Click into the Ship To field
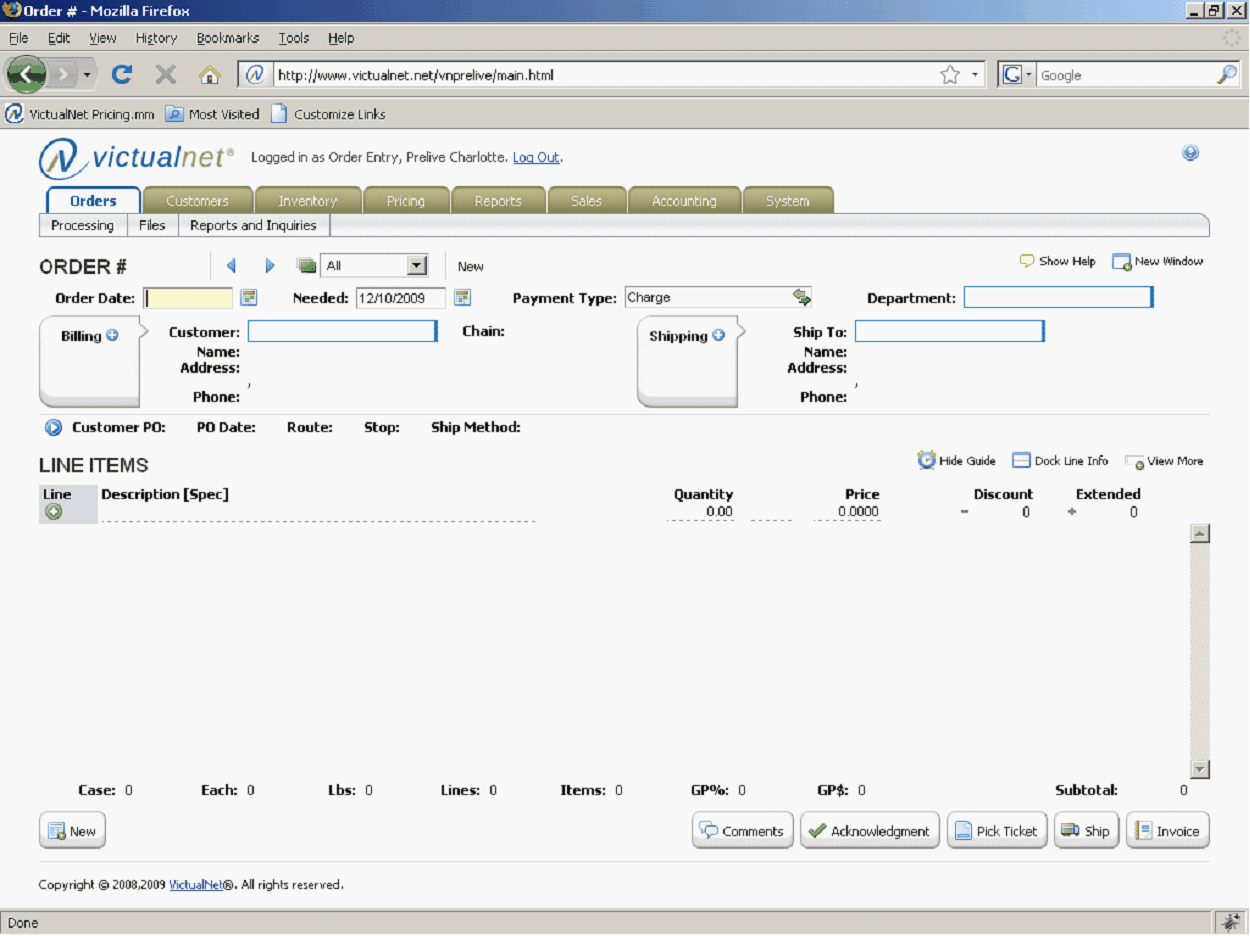Image resolution: width=1250 pixels, height=936 pixels. point(949,331)
